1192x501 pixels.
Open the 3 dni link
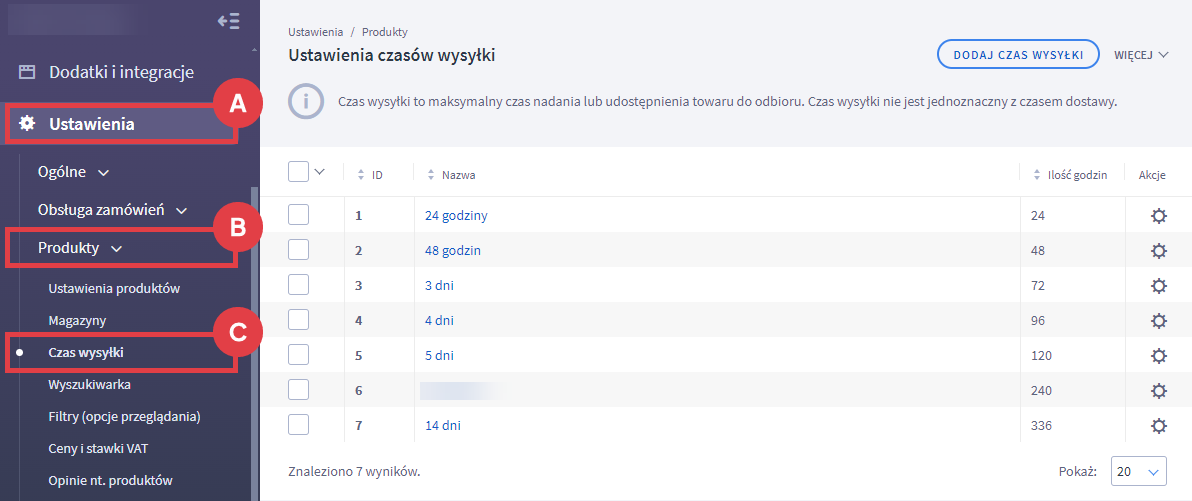(439, 286)
